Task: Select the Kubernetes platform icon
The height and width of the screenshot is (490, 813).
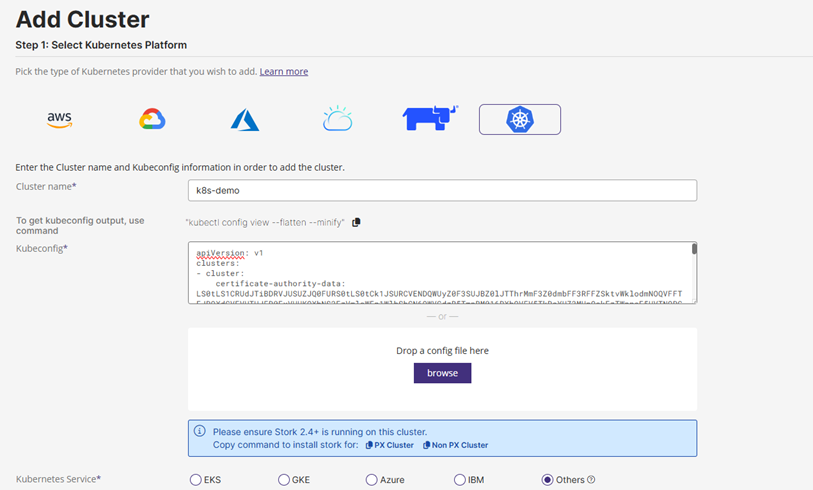Action: pyautogui.click(x=520, y=119)
